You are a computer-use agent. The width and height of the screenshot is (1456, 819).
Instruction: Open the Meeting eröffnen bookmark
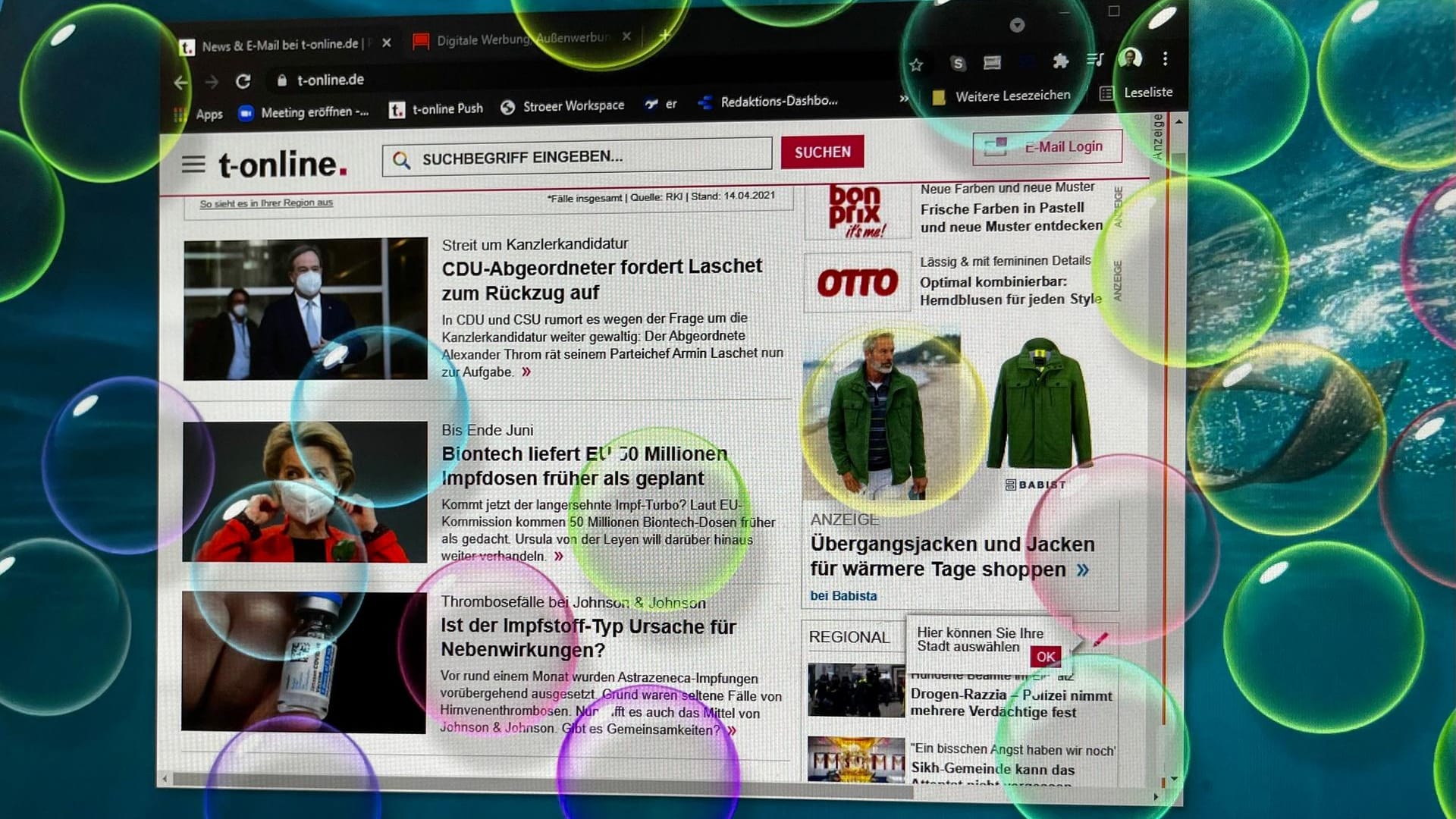[303, 112]
